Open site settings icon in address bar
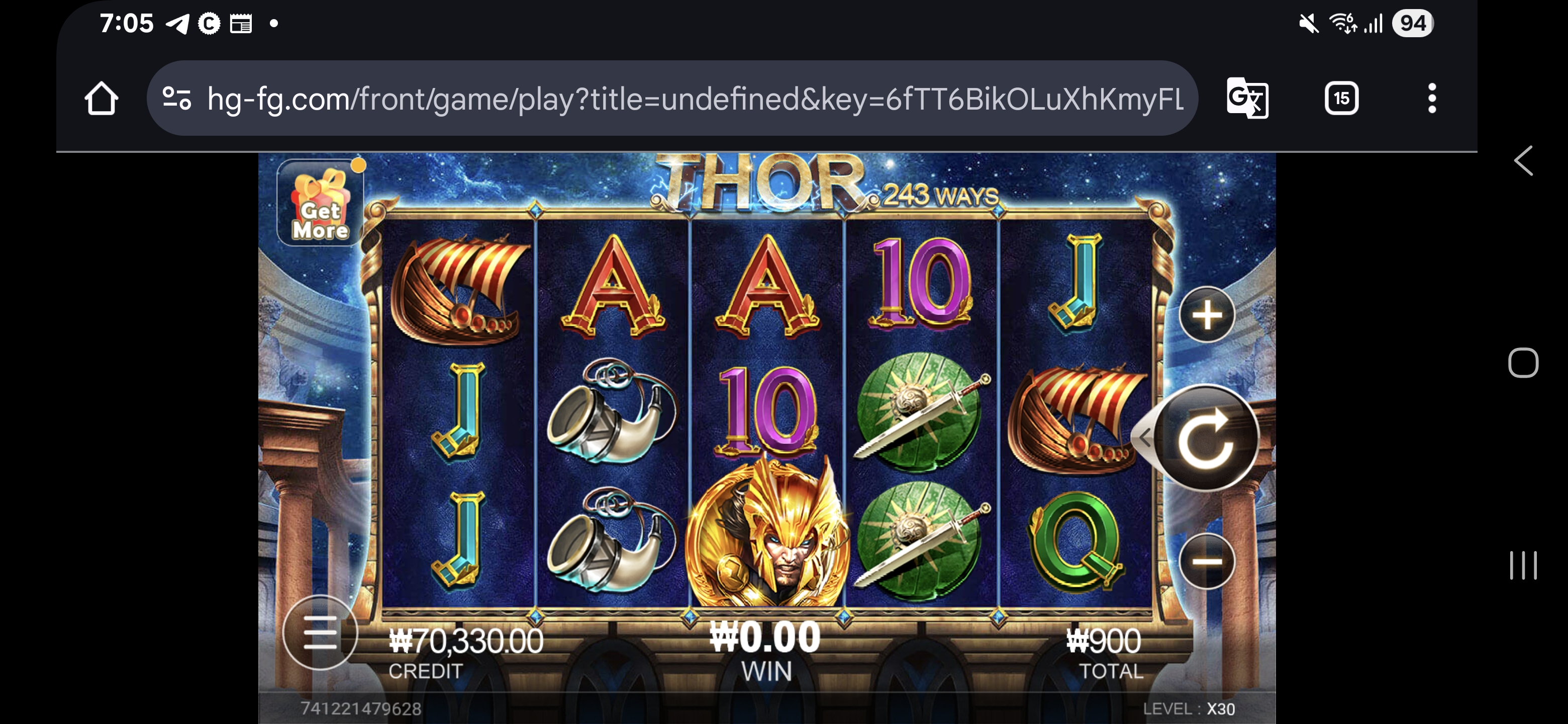 point(177,98)
